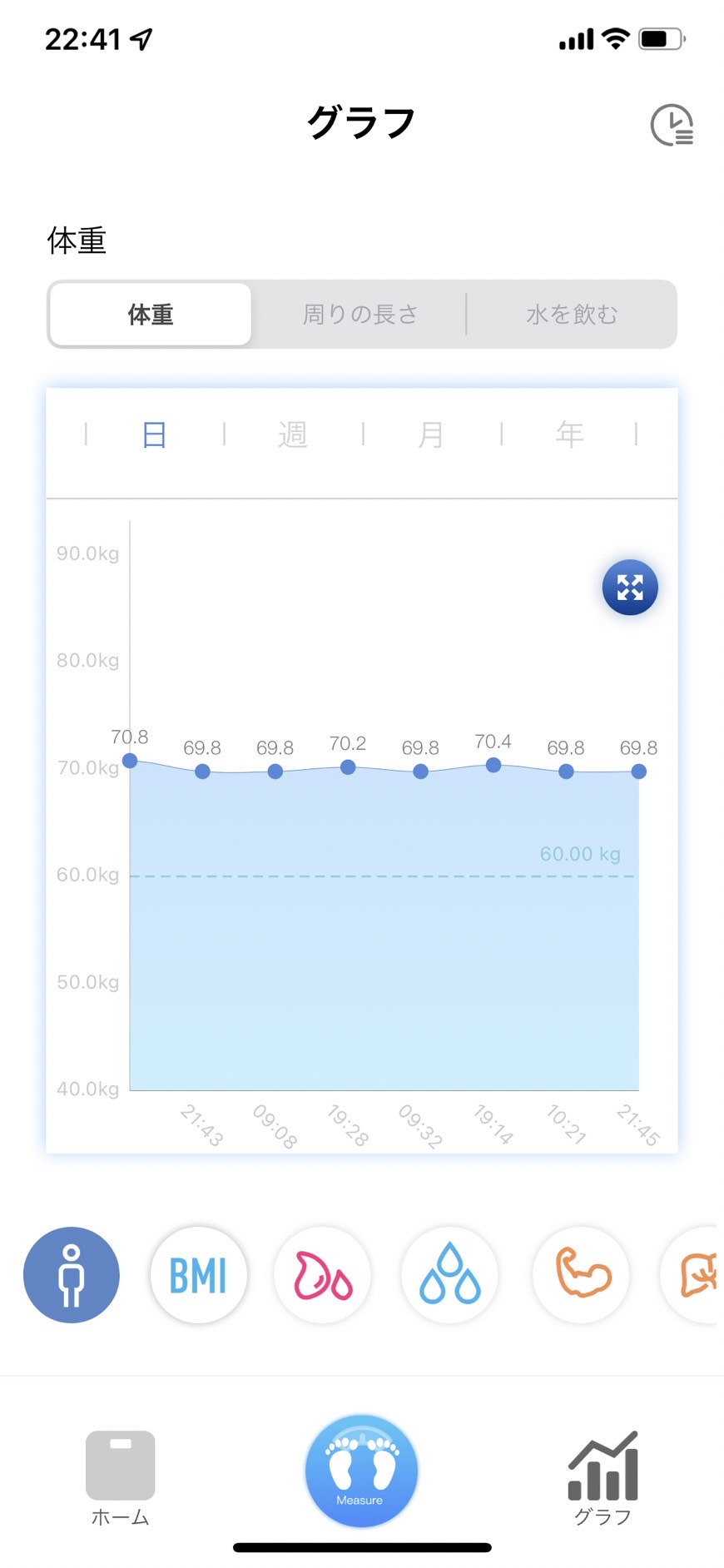Select the partially visible orange organ icon
Image resolution: width=724 pixels, height=1568 pixels.
point(689,1274)
